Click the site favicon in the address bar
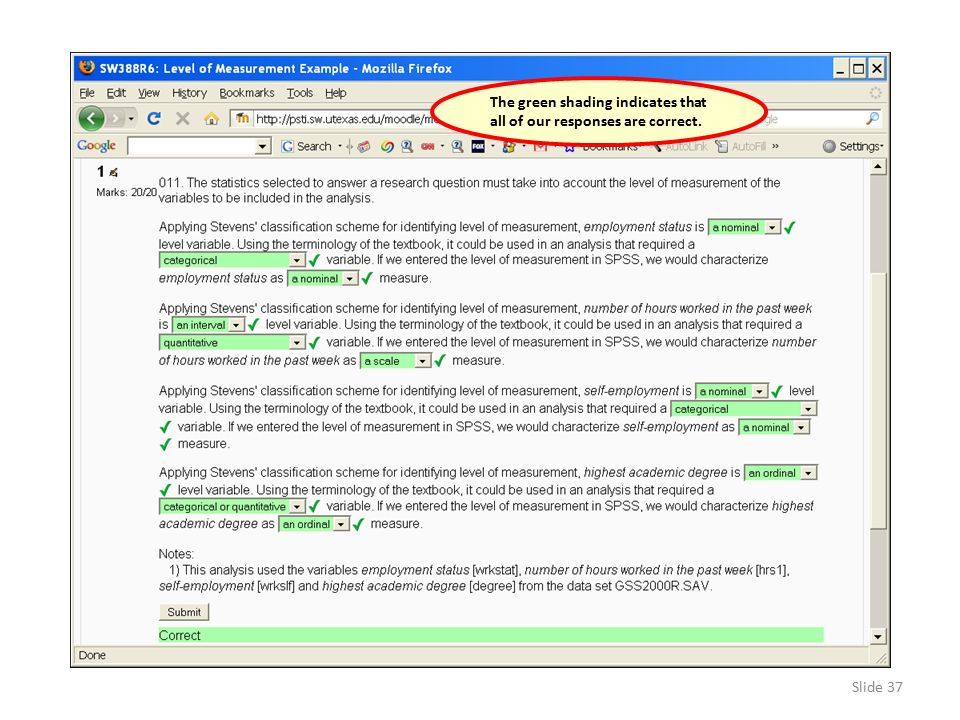Viewport: 960px width, 720px height. [242, 118]
